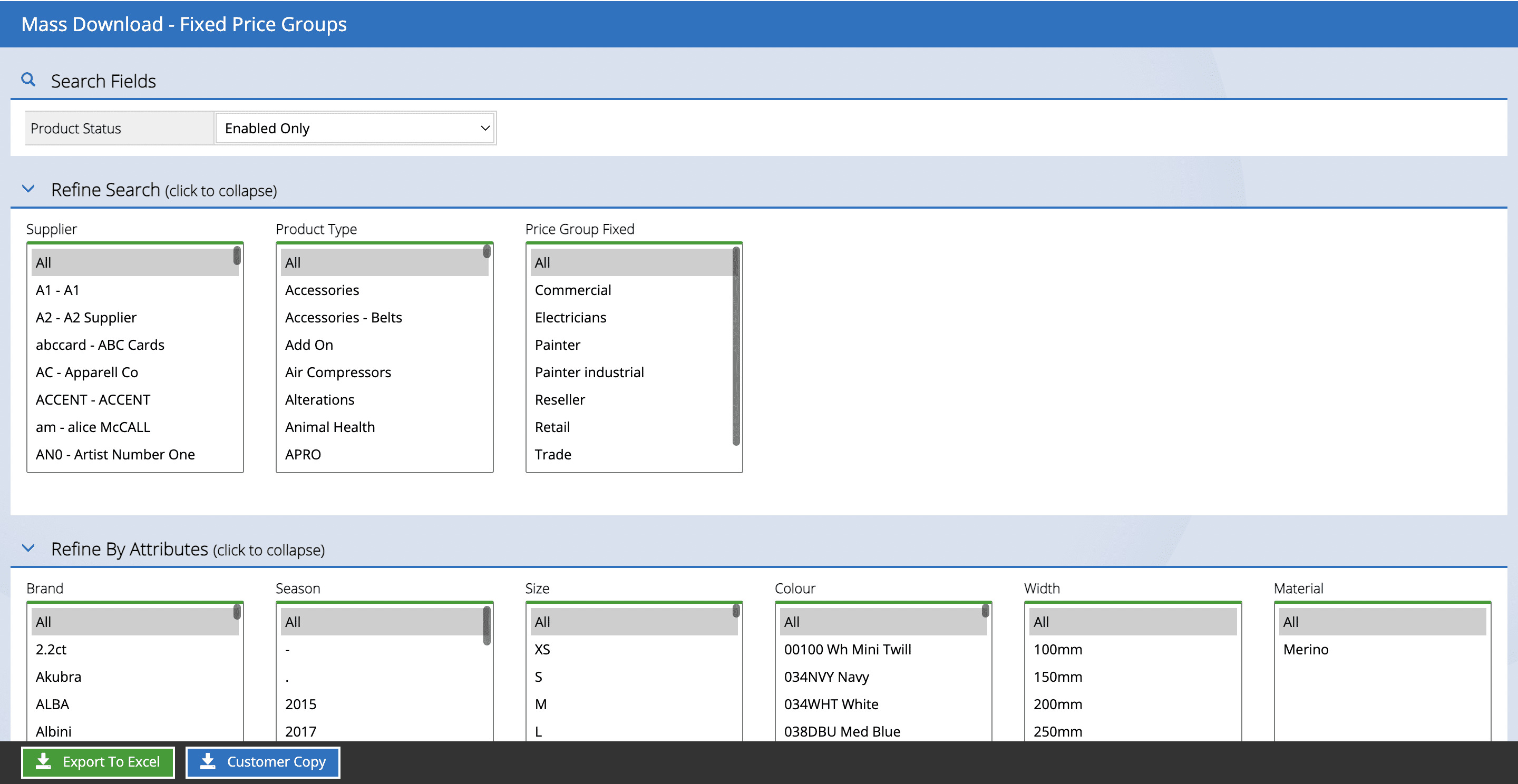
Task: Click the Search Fields magnifier icon
Action: [x=28, y=80]
